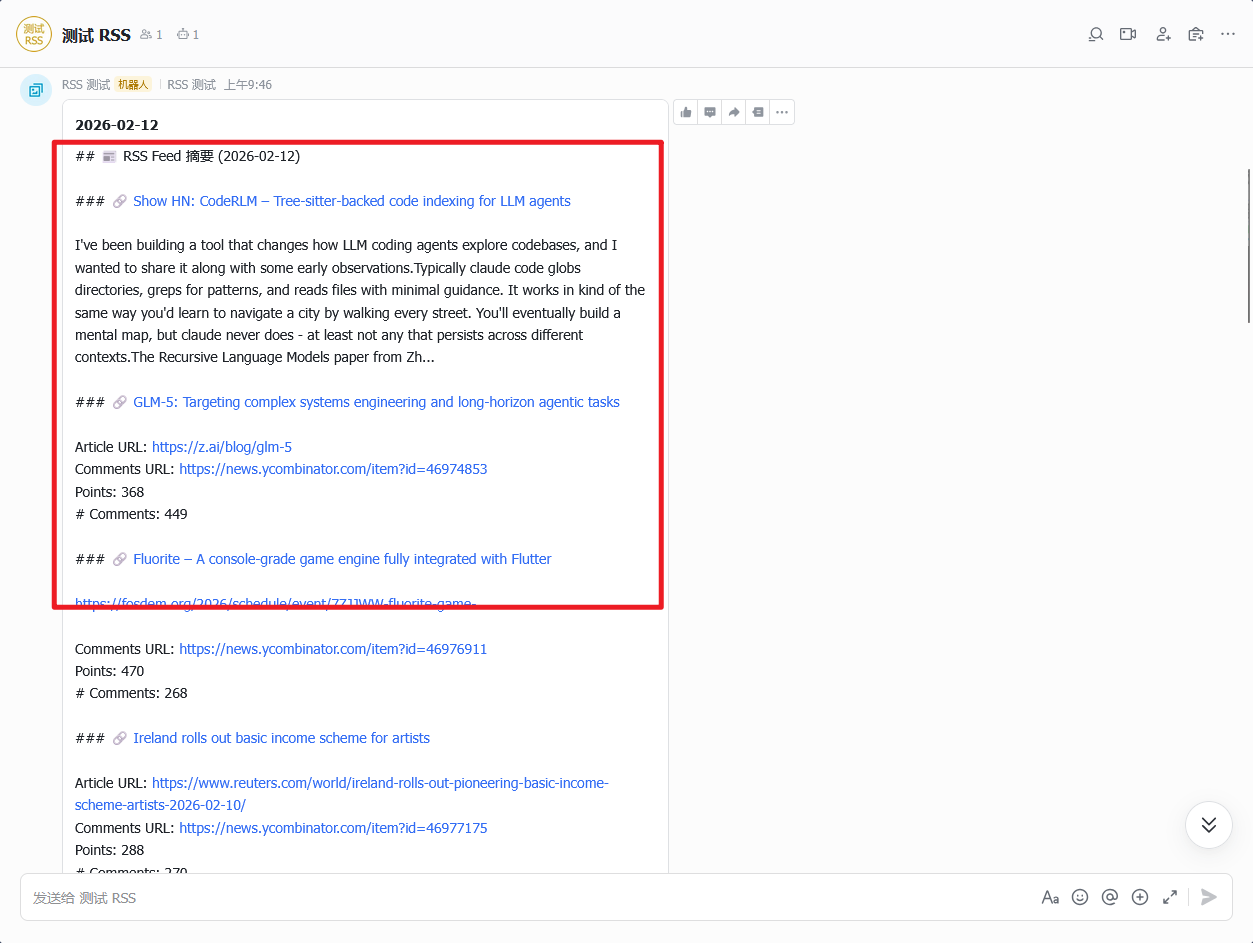Open more actions for the message

click(782, 112)
